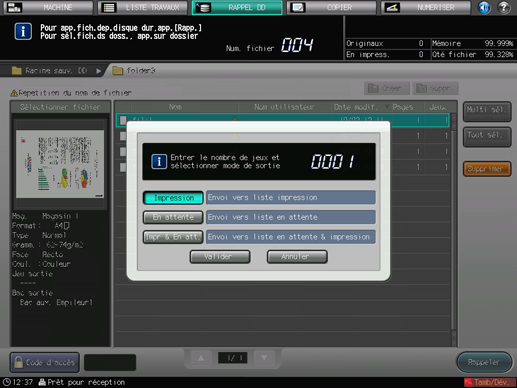This screenshot has width=517, height=388.
Task: Click clock icon in status bar
Action: point(7,382)
